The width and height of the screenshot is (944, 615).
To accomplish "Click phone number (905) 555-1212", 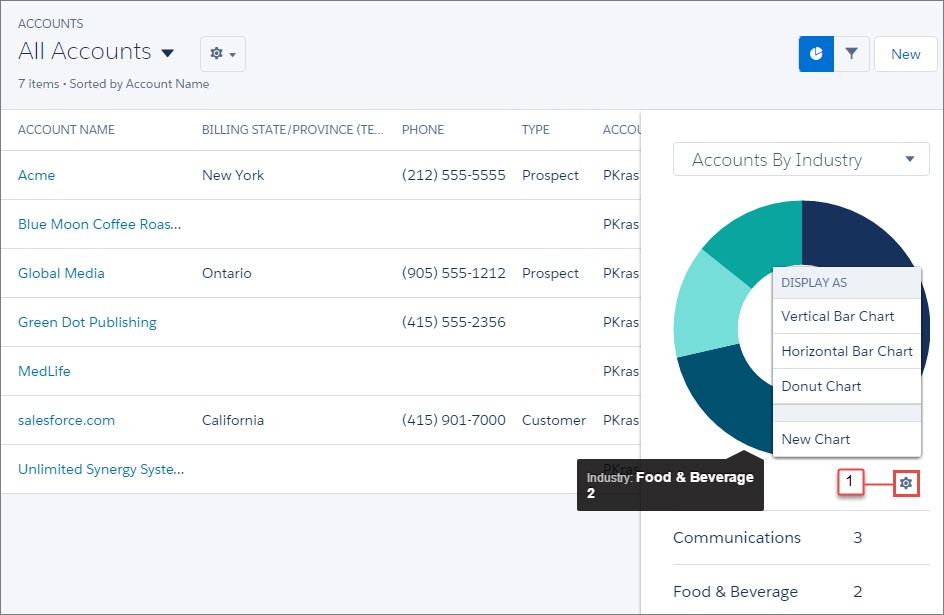I will pyautogui.click(x=453, y=273).
